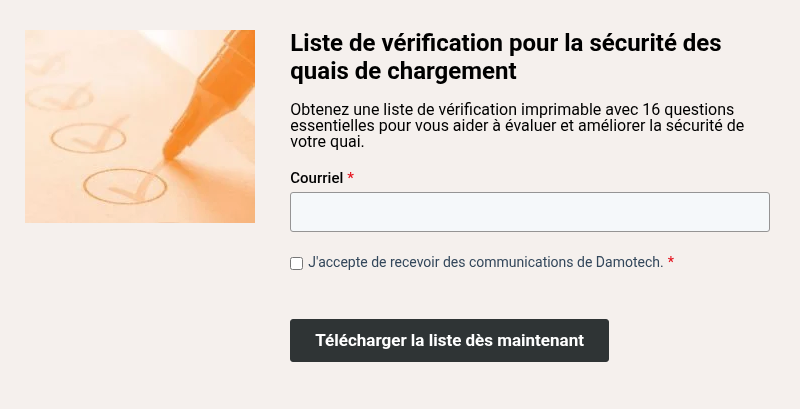Open the checklist photo thumbnail

140,126
